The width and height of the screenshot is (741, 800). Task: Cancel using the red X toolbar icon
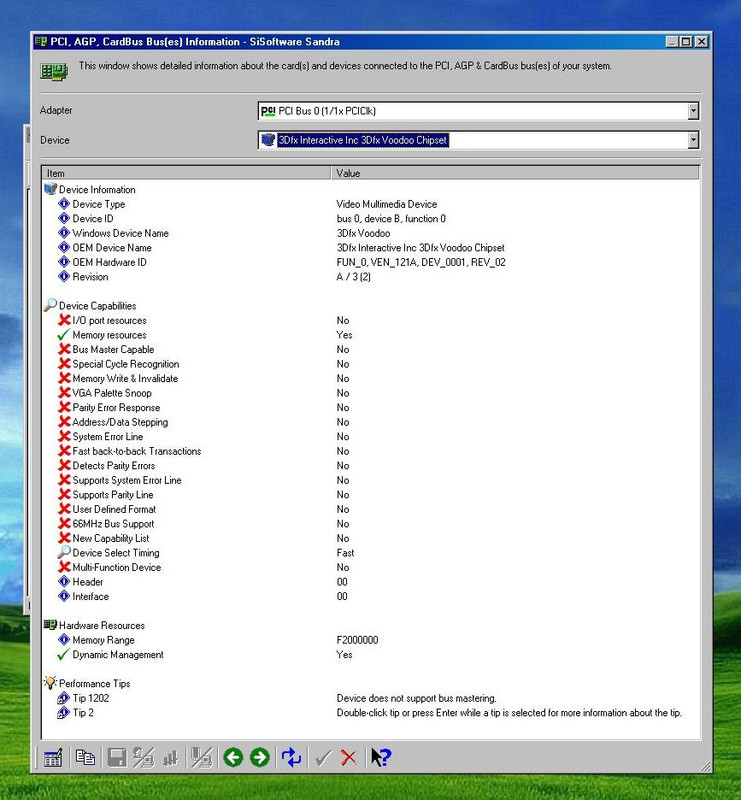click(349, 758)
